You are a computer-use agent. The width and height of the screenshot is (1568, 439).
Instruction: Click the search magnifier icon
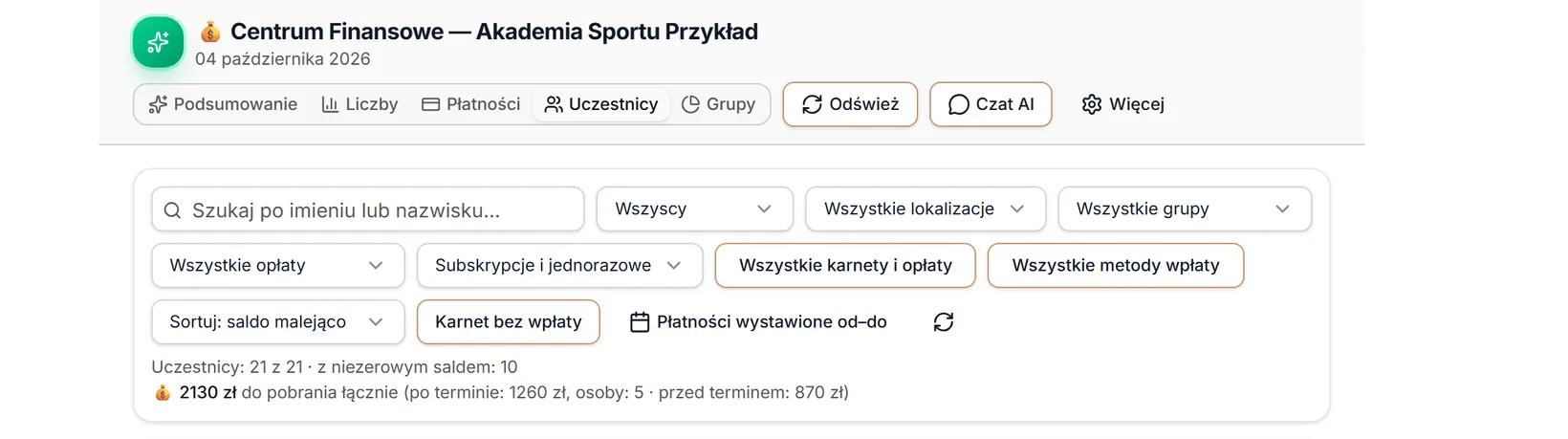pos(172,210)
